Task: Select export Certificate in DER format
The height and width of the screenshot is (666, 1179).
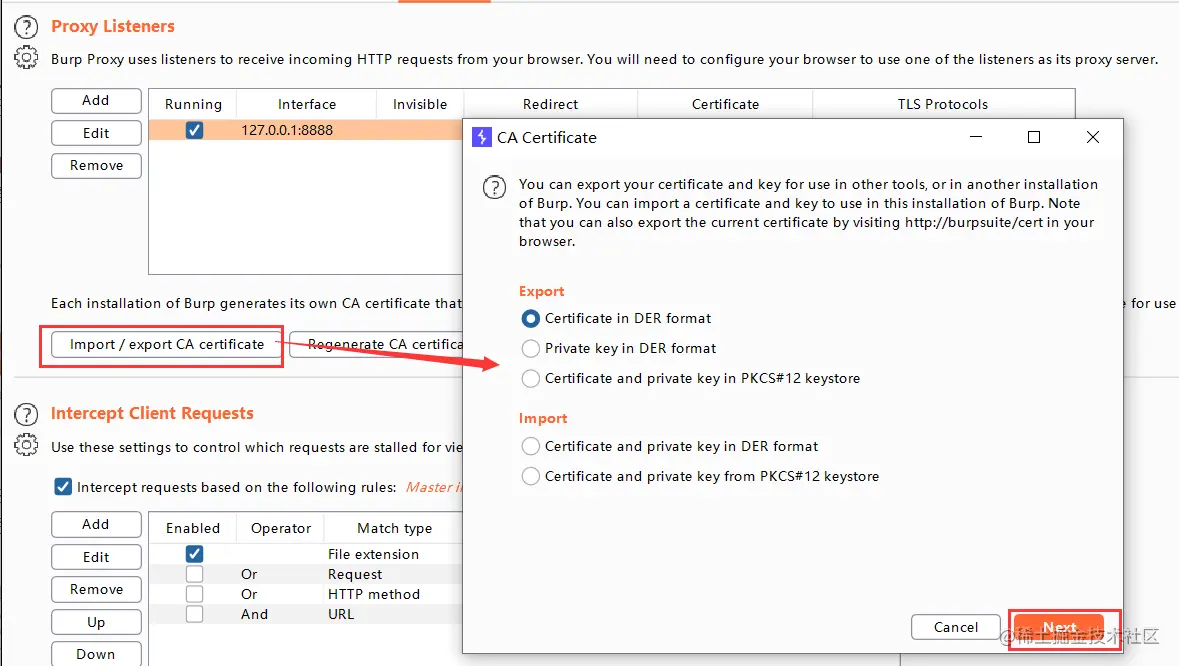Action: coord(531,319)
